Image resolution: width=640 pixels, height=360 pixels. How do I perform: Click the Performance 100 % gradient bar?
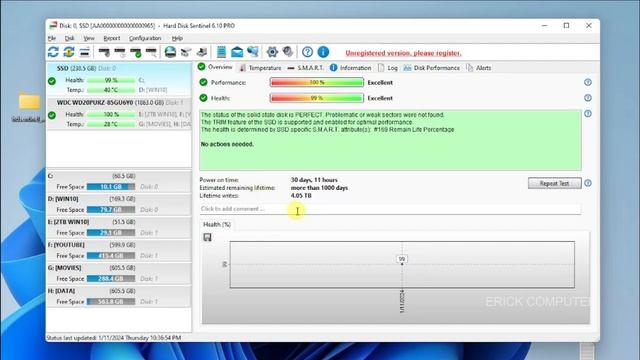[317, 82]
